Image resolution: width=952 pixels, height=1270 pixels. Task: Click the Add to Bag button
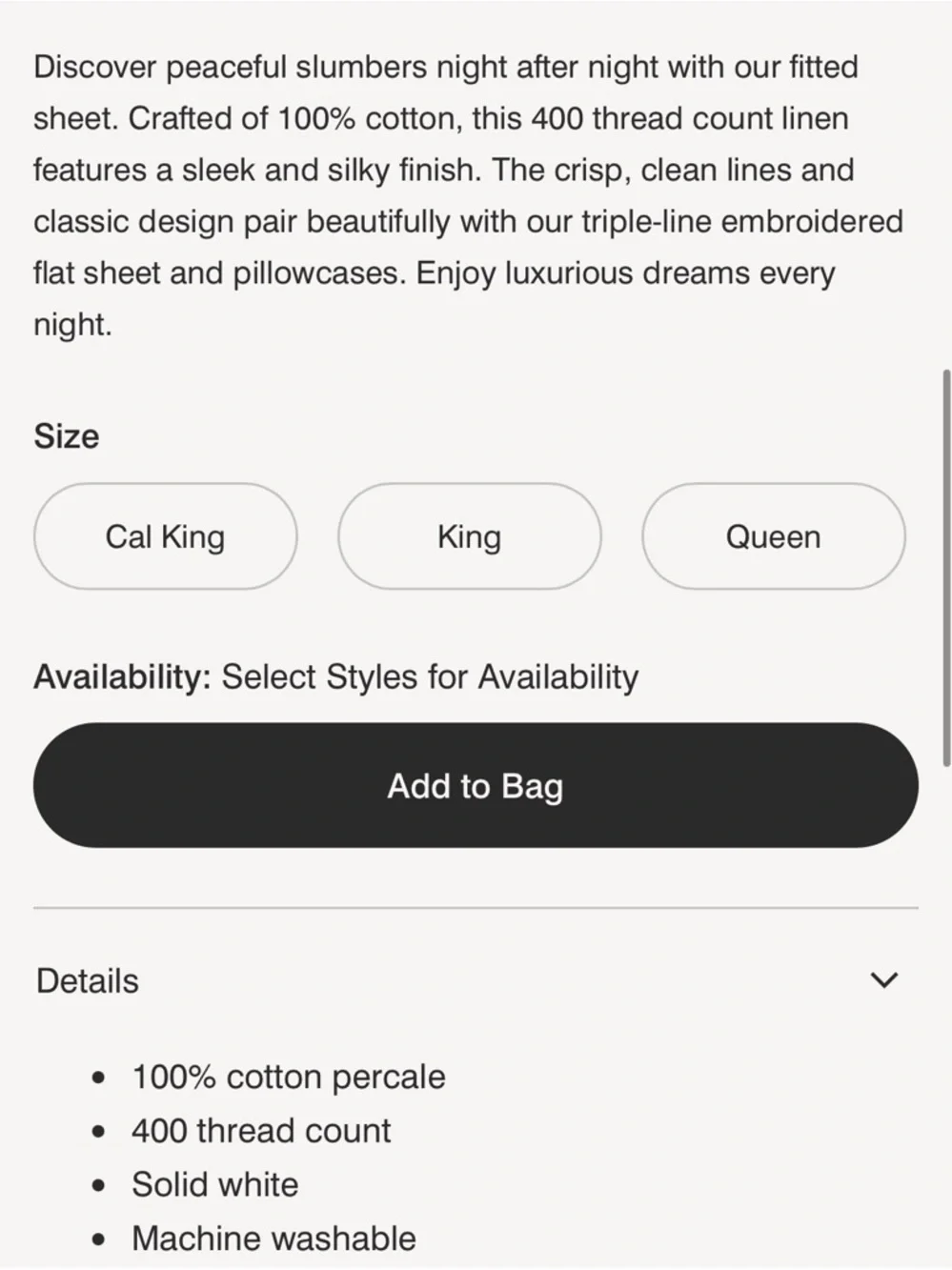point(475,784)
